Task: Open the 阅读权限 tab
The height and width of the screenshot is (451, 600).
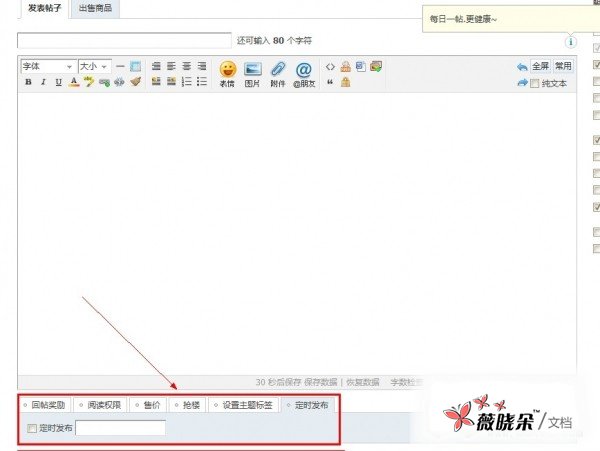Action: tap(100, 405)
